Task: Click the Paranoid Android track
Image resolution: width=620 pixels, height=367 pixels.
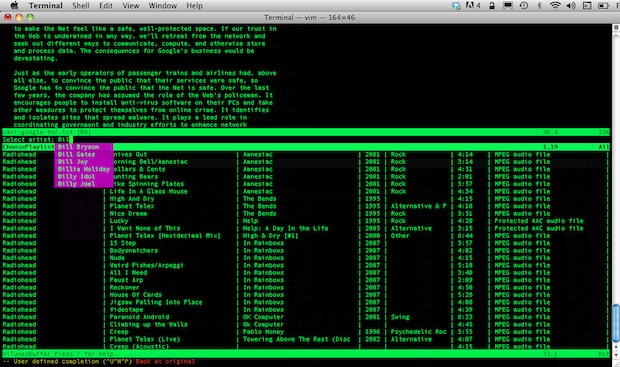Action: pyautogui.click(x=139, y=317)
